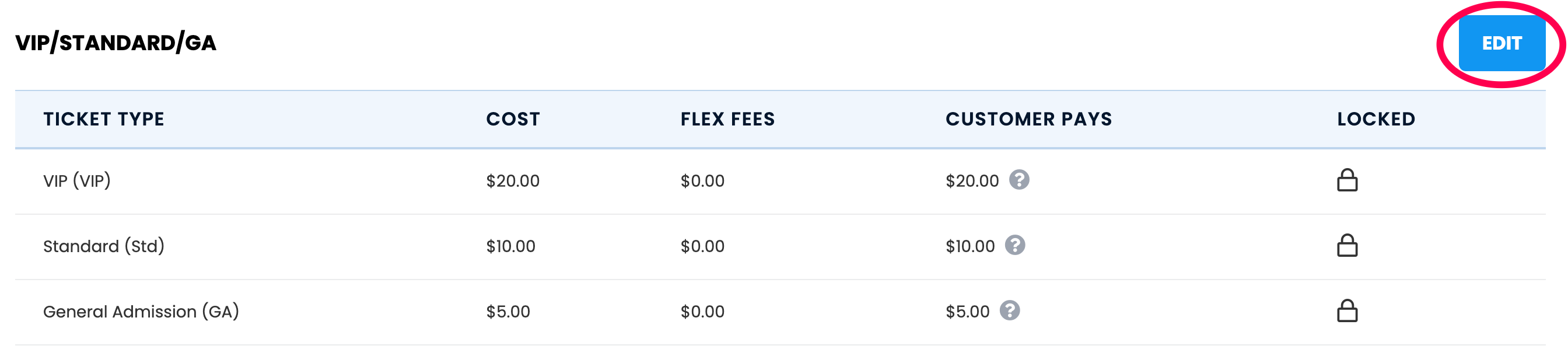The width and height of the screenshot is (1568, 349).
Task: Open help icon beside Standard $10.00 price
Action: [1014, 245]
